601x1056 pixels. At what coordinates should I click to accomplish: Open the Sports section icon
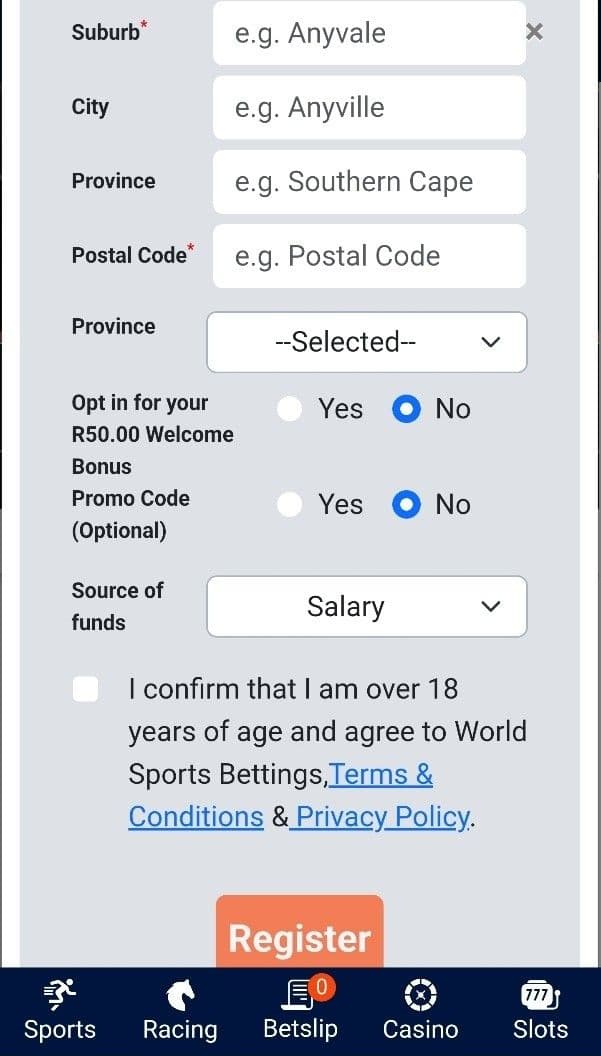(x=59, y=993)
